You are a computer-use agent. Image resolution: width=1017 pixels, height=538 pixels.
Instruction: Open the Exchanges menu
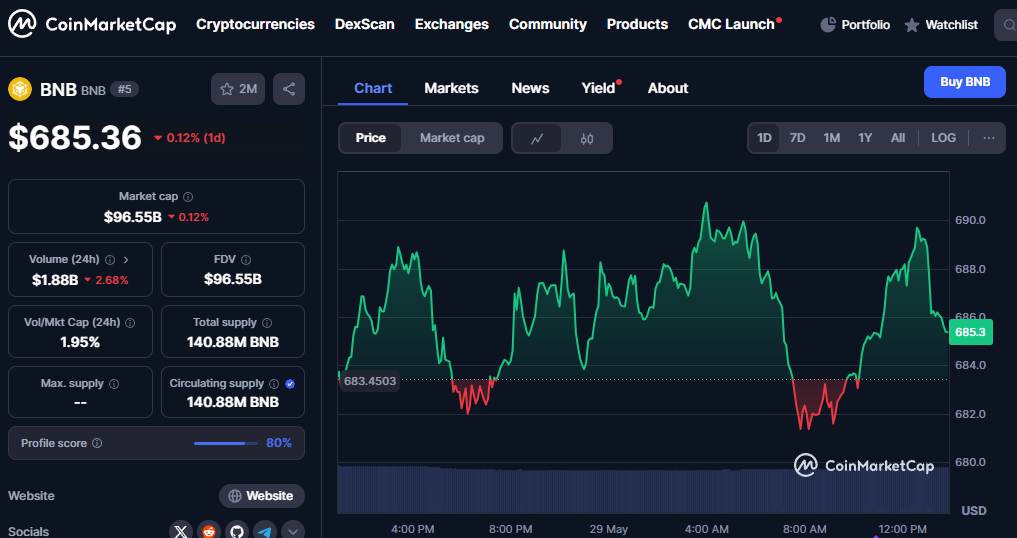(x=451, y=24)
